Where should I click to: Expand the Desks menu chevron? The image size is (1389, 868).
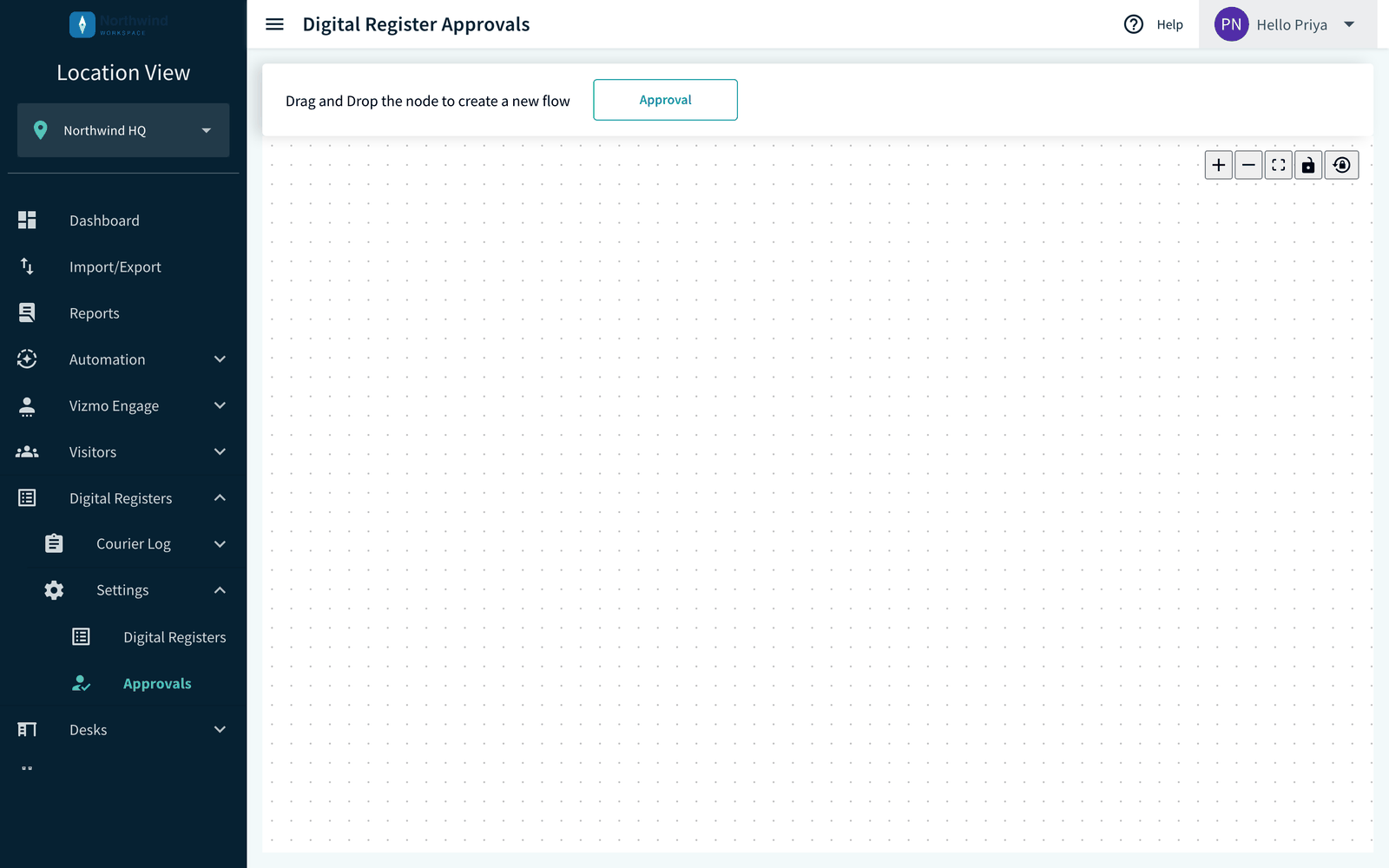coord(220,730)
